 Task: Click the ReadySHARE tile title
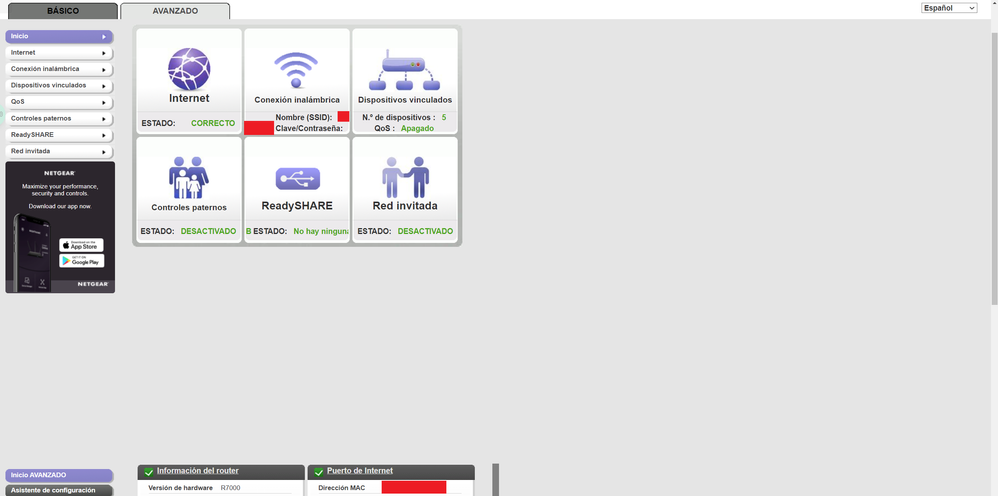point(297,206)
